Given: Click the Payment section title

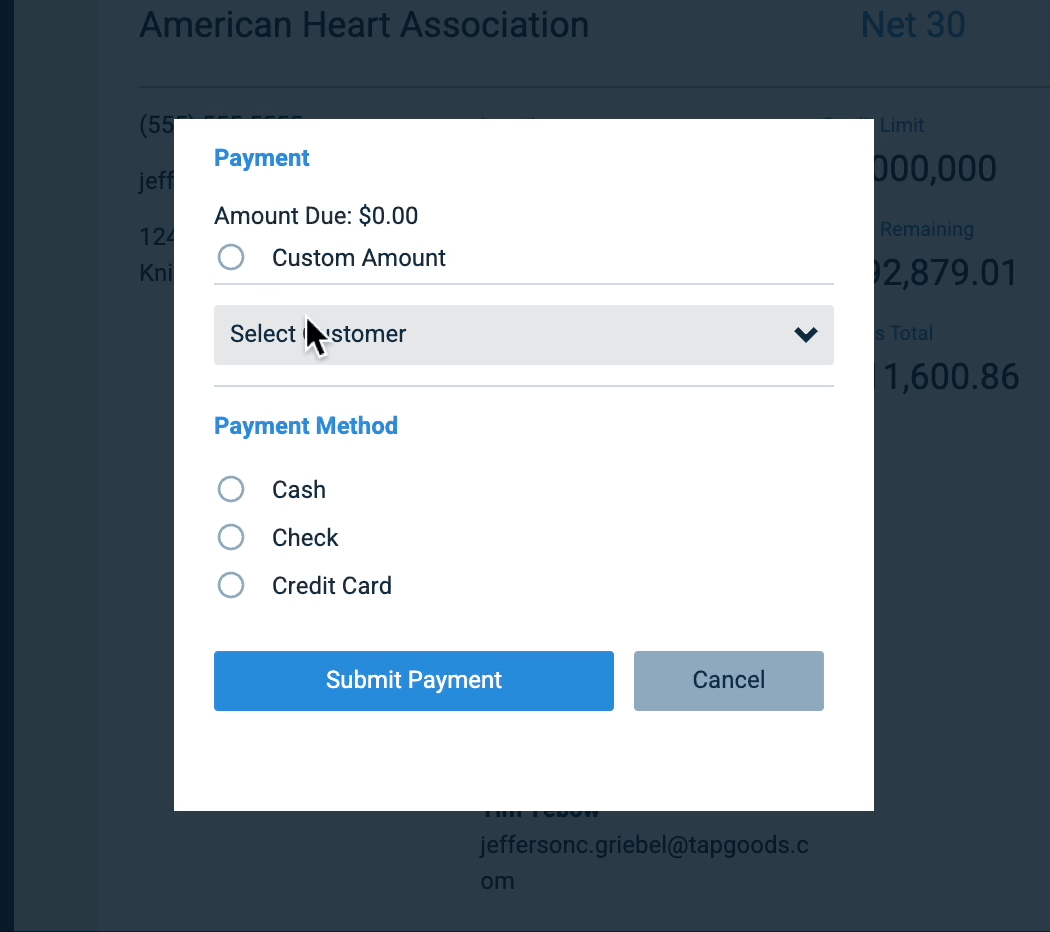Looking at the screenshot, I should [261, 158].
